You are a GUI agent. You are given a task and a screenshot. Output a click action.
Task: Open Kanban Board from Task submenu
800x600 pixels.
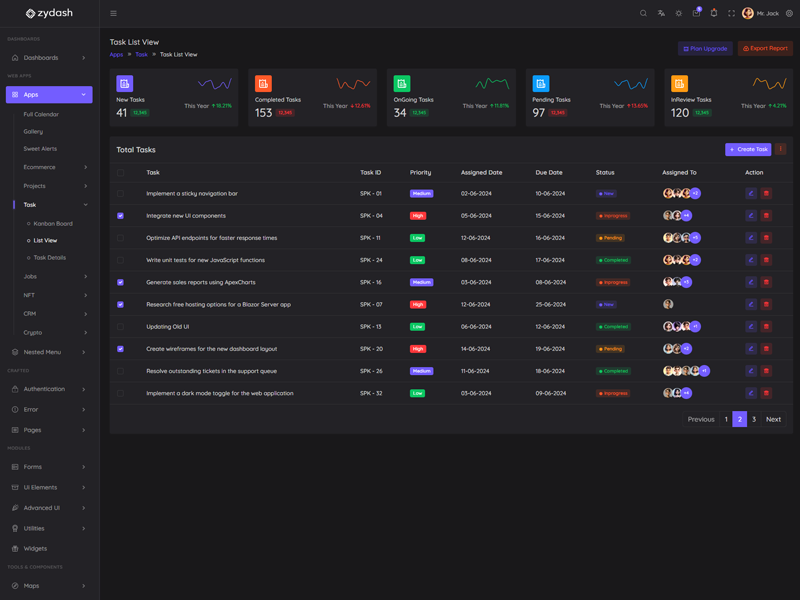click(x=52, y=224)
